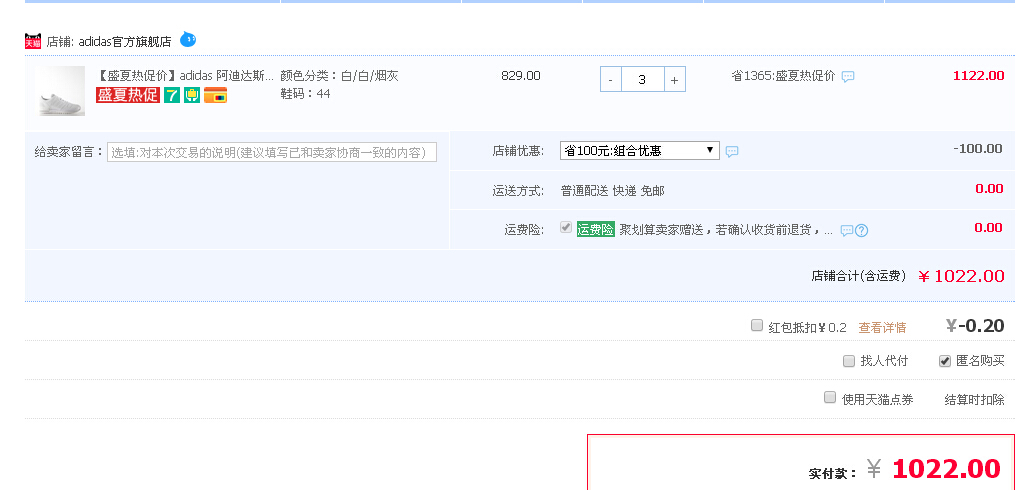
Task: Open the 查看详情 link
Action: point(882,328)
